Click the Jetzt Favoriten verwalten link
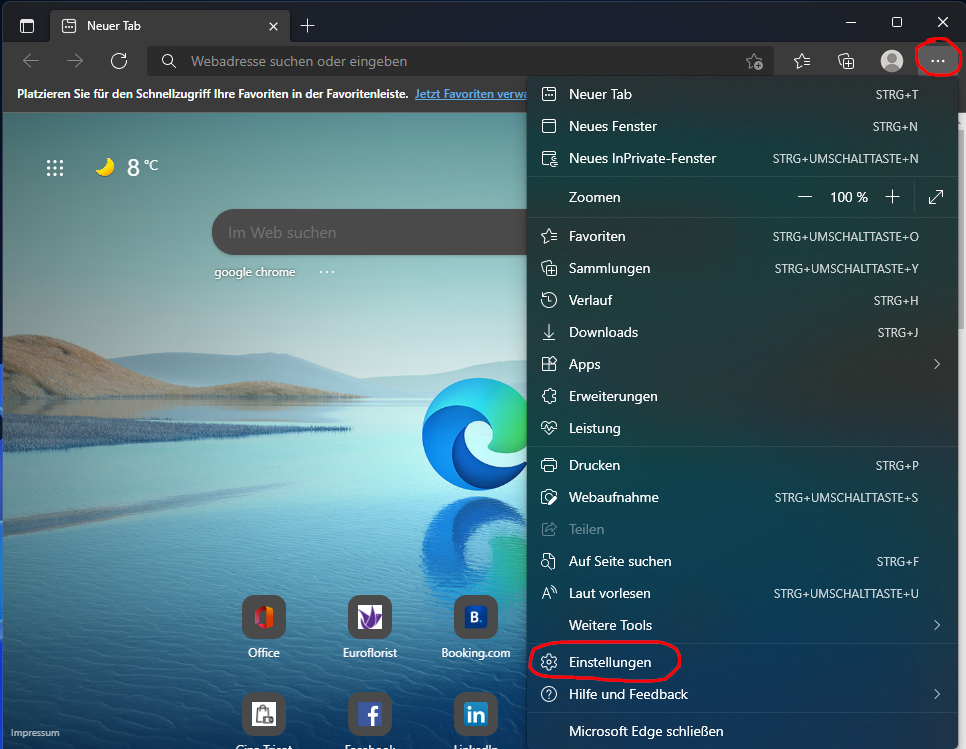This screenshot has height=749, width=966. point(470,93)
